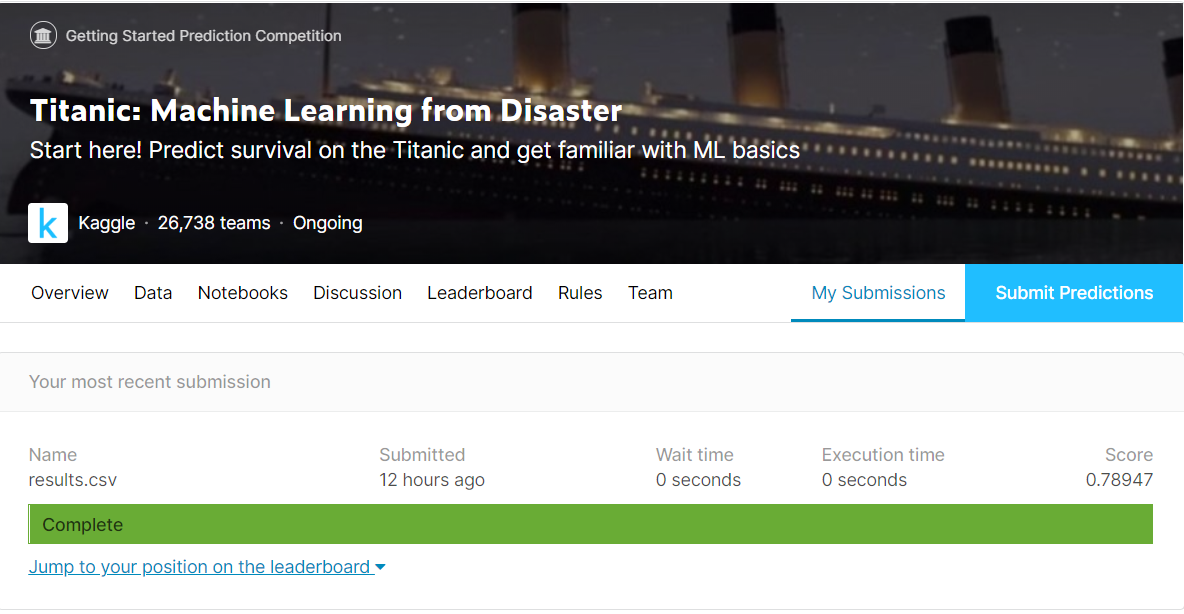This screenshot has height=614, width=1184.
Task: Click the 'Kaggle' host name text
Action: coord(106,223)
